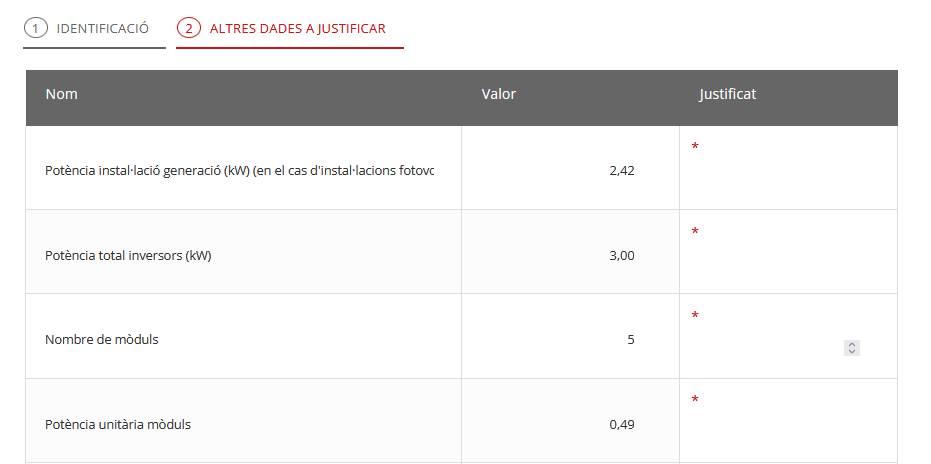
Task: Select the Altres dades a justificar tab
Action: pyautogui.click(x=290, y=29)
